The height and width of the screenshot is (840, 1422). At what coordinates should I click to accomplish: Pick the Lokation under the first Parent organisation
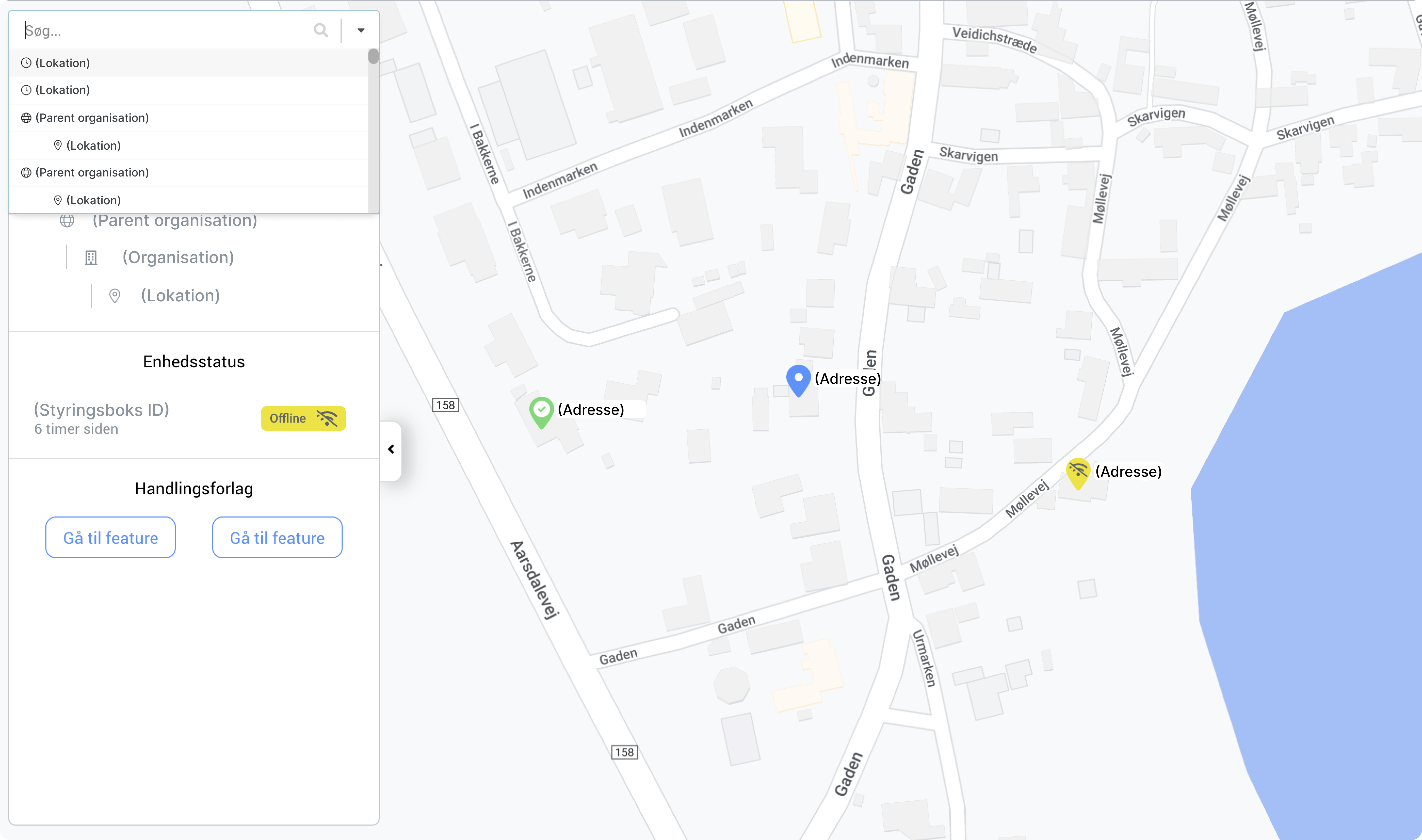pos(189,146)
